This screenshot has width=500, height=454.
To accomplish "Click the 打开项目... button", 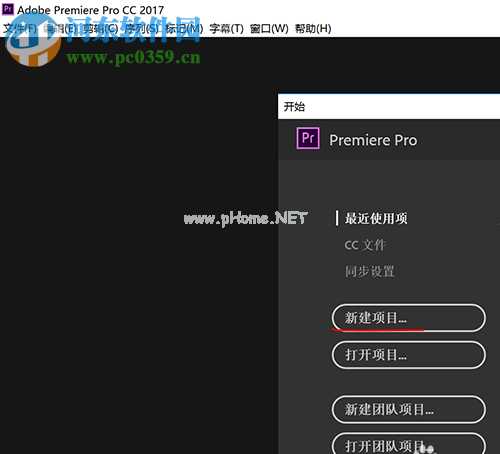I will click(x=409, y=355).
